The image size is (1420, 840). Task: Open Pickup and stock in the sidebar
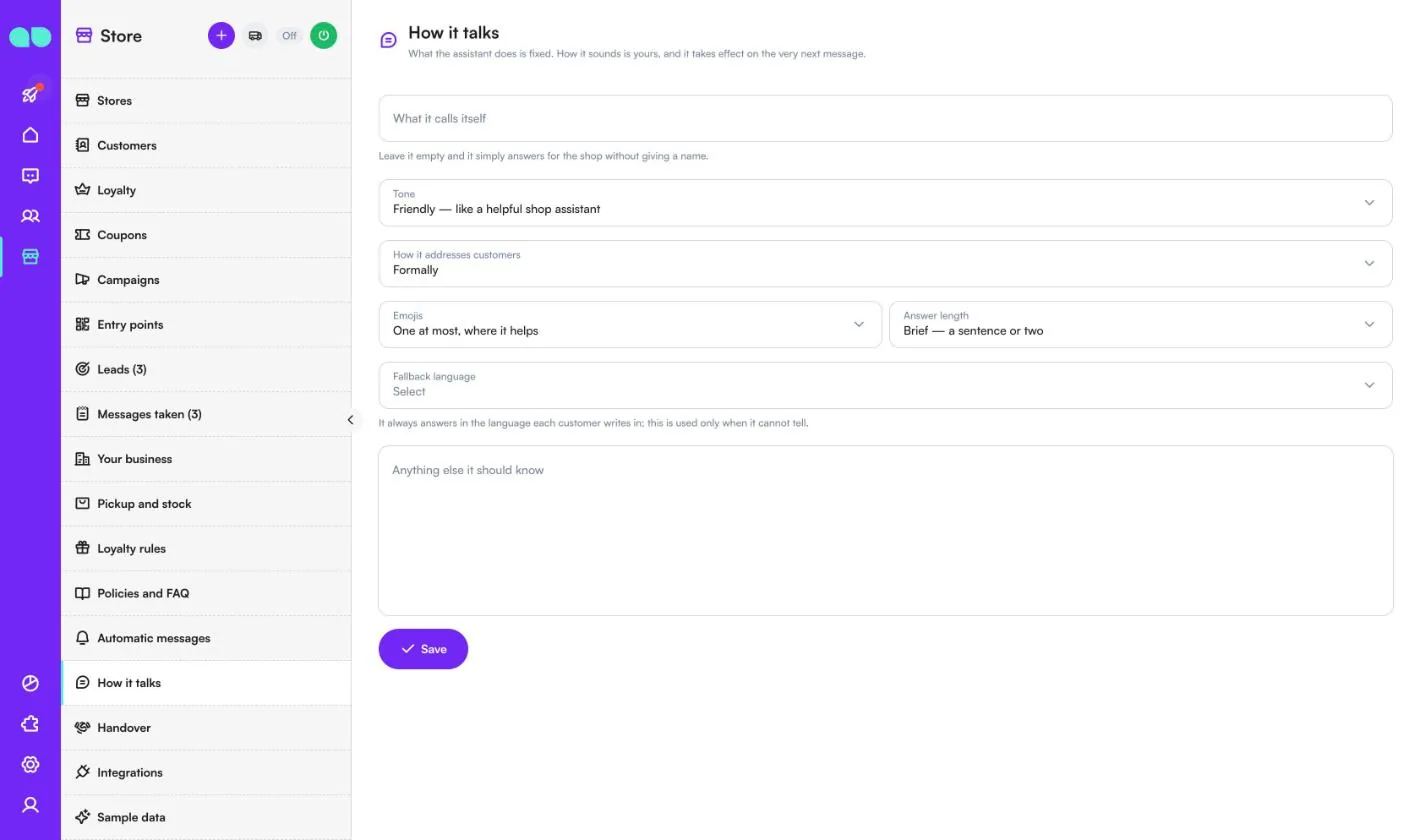(x=206, y=504)
